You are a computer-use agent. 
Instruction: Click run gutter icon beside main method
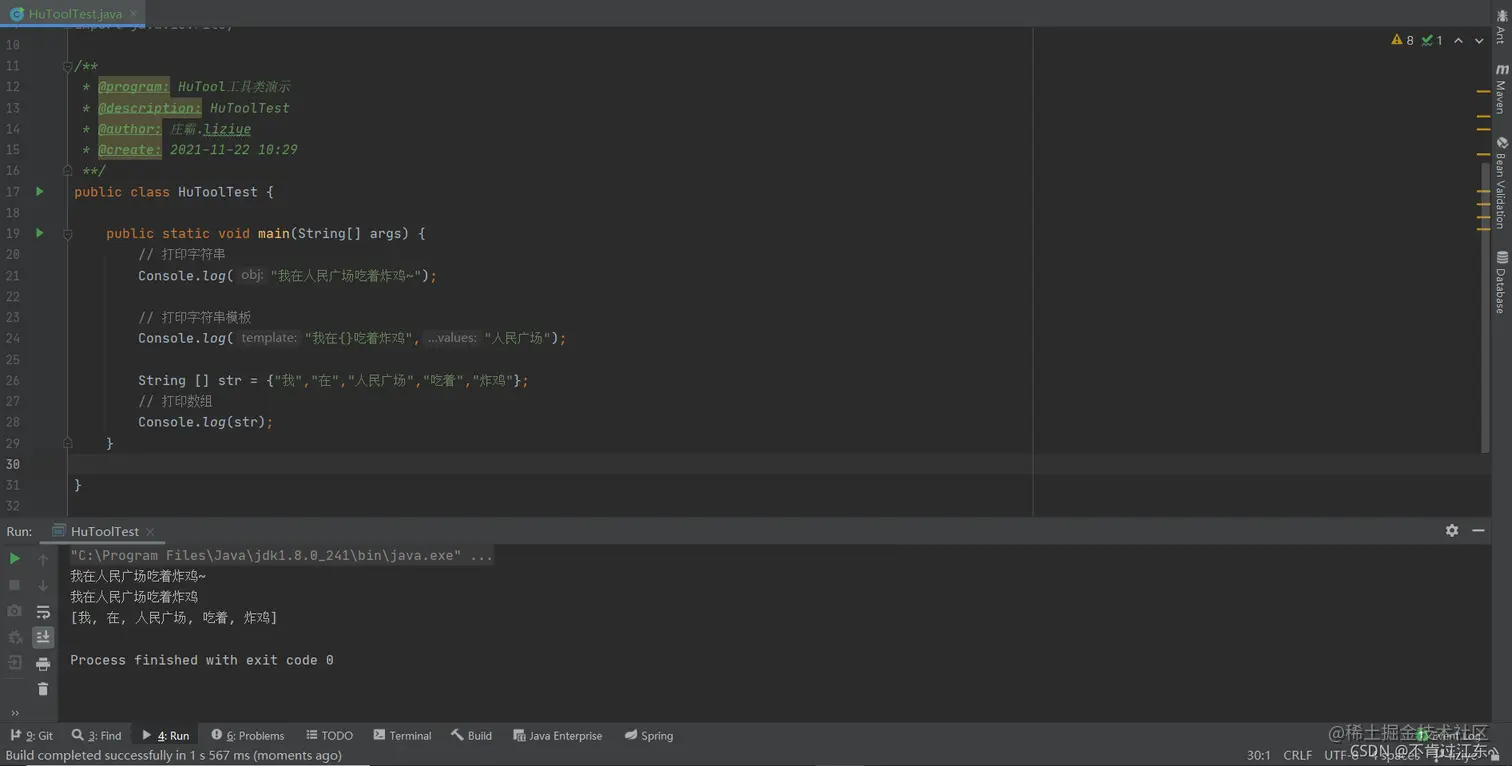(40, 233)
